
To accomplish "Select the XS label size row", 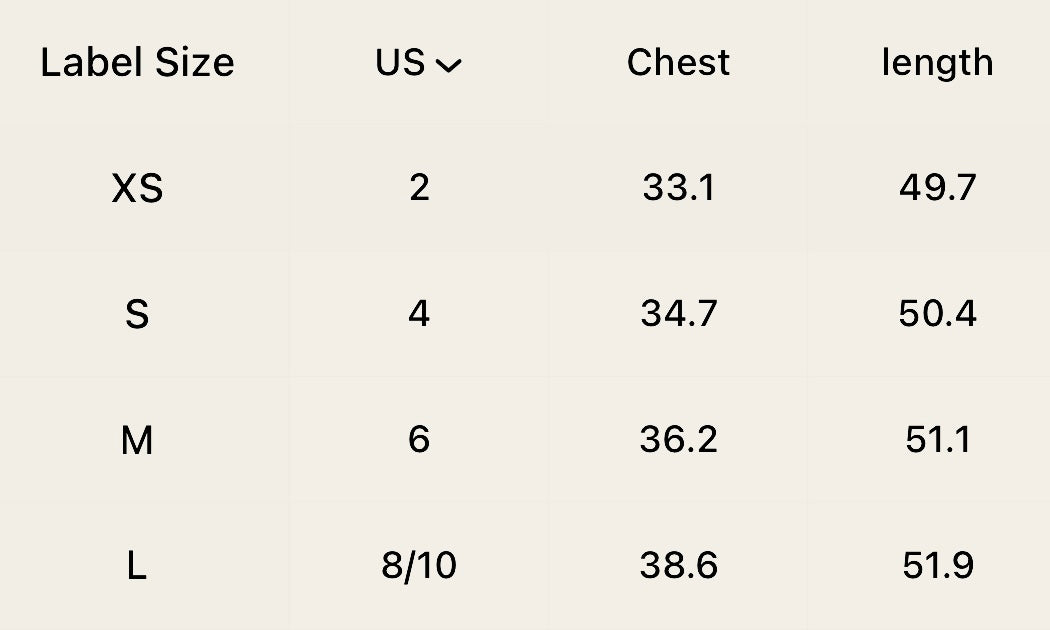I will point(137,188).
